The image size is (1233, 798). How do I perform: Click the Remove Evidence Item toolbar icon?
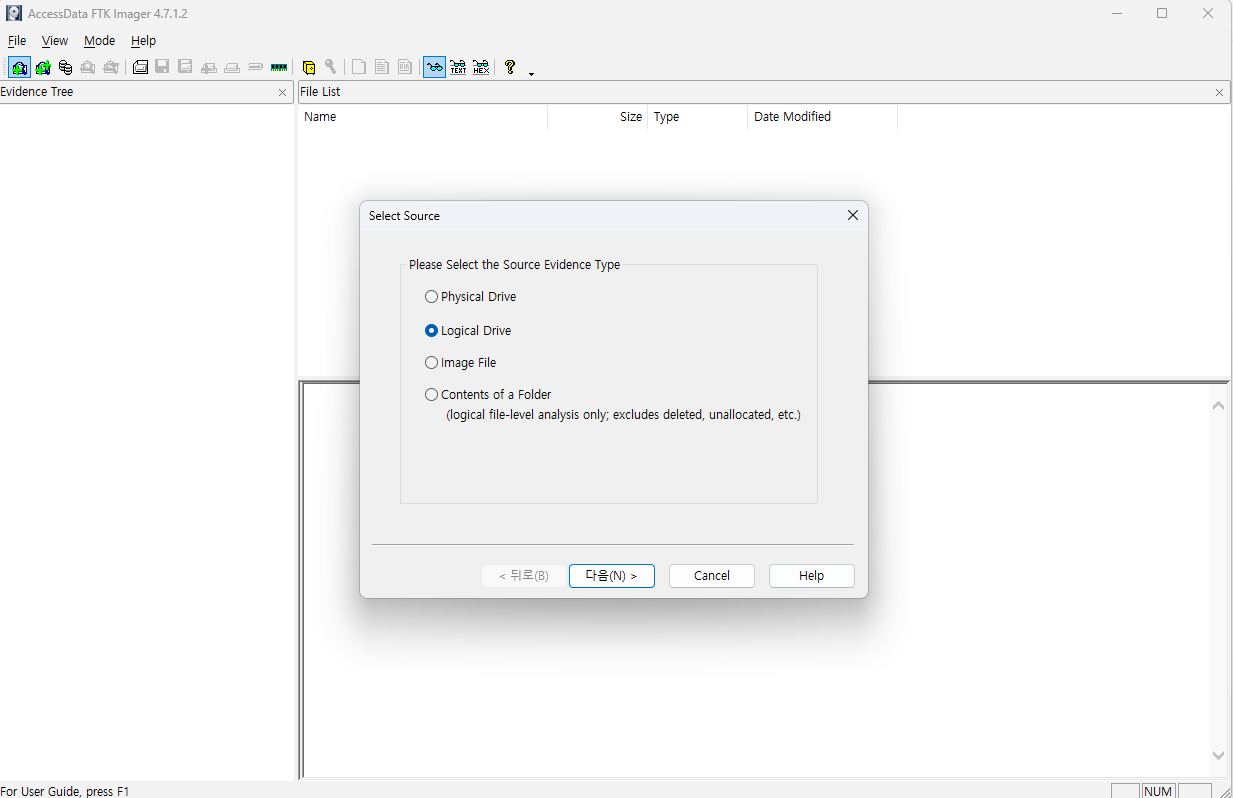[x=88, y=67]
